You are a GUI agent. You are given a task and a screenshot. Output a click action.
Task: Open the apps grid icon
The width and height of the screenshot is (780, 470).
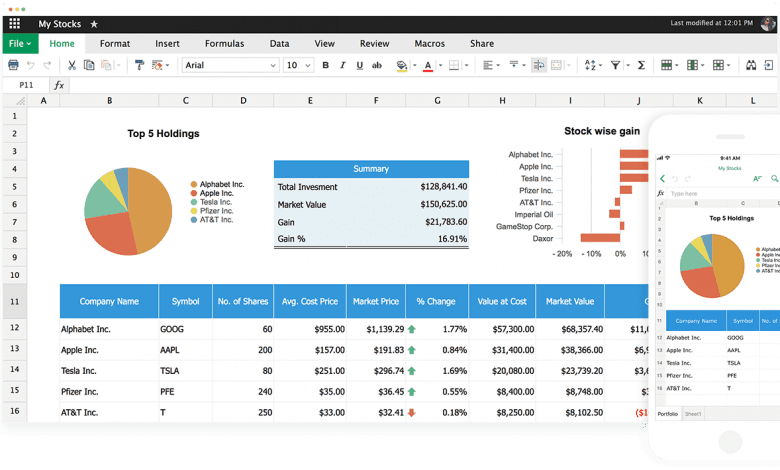click(14, 23)
